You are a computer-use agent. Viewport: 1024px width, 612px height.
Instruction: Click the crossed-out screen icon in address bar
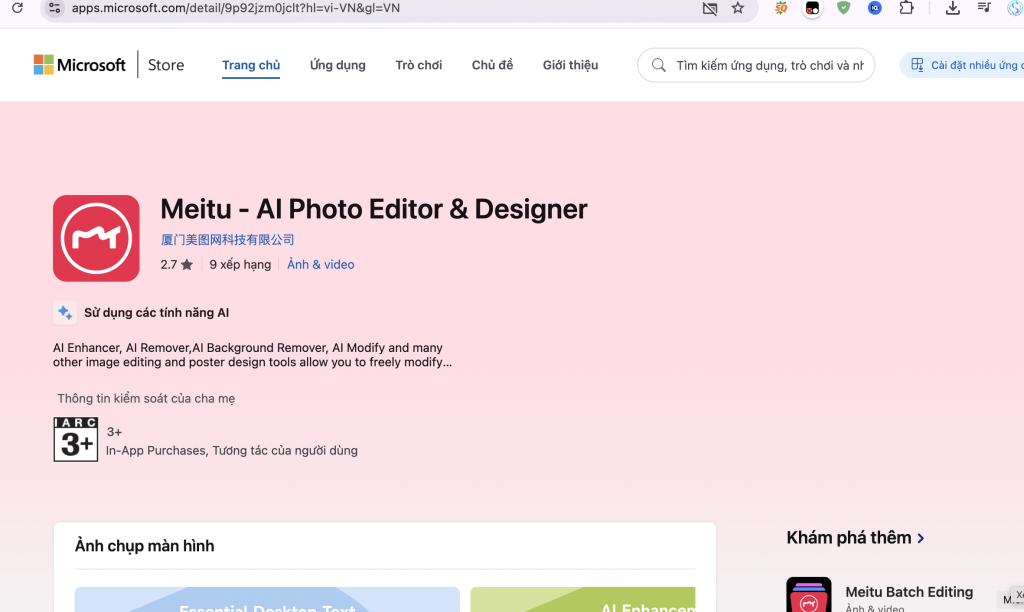click(x=710, y=8)
